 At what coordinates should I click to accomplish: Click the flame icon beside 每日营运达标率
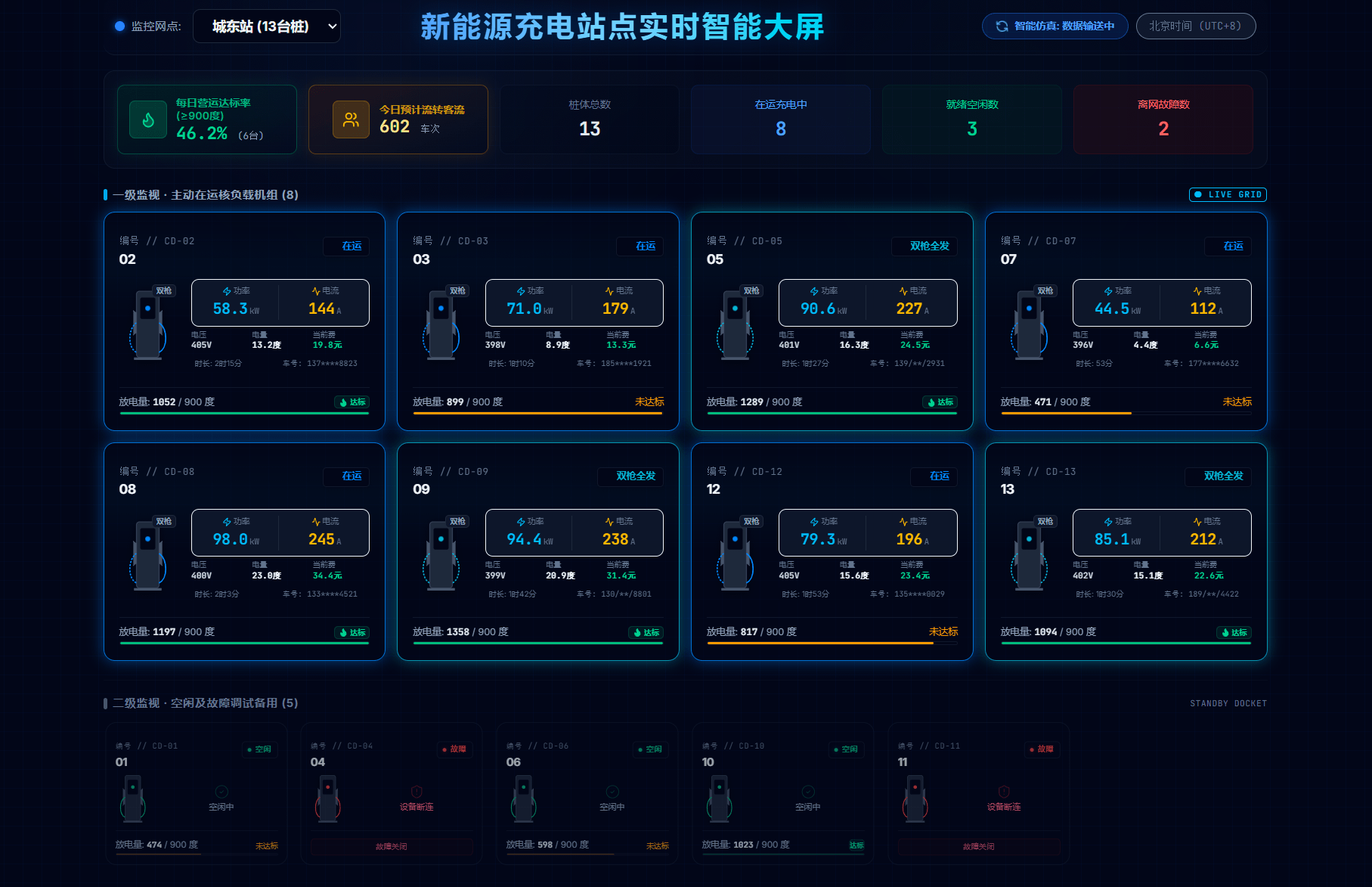(148, 119)
